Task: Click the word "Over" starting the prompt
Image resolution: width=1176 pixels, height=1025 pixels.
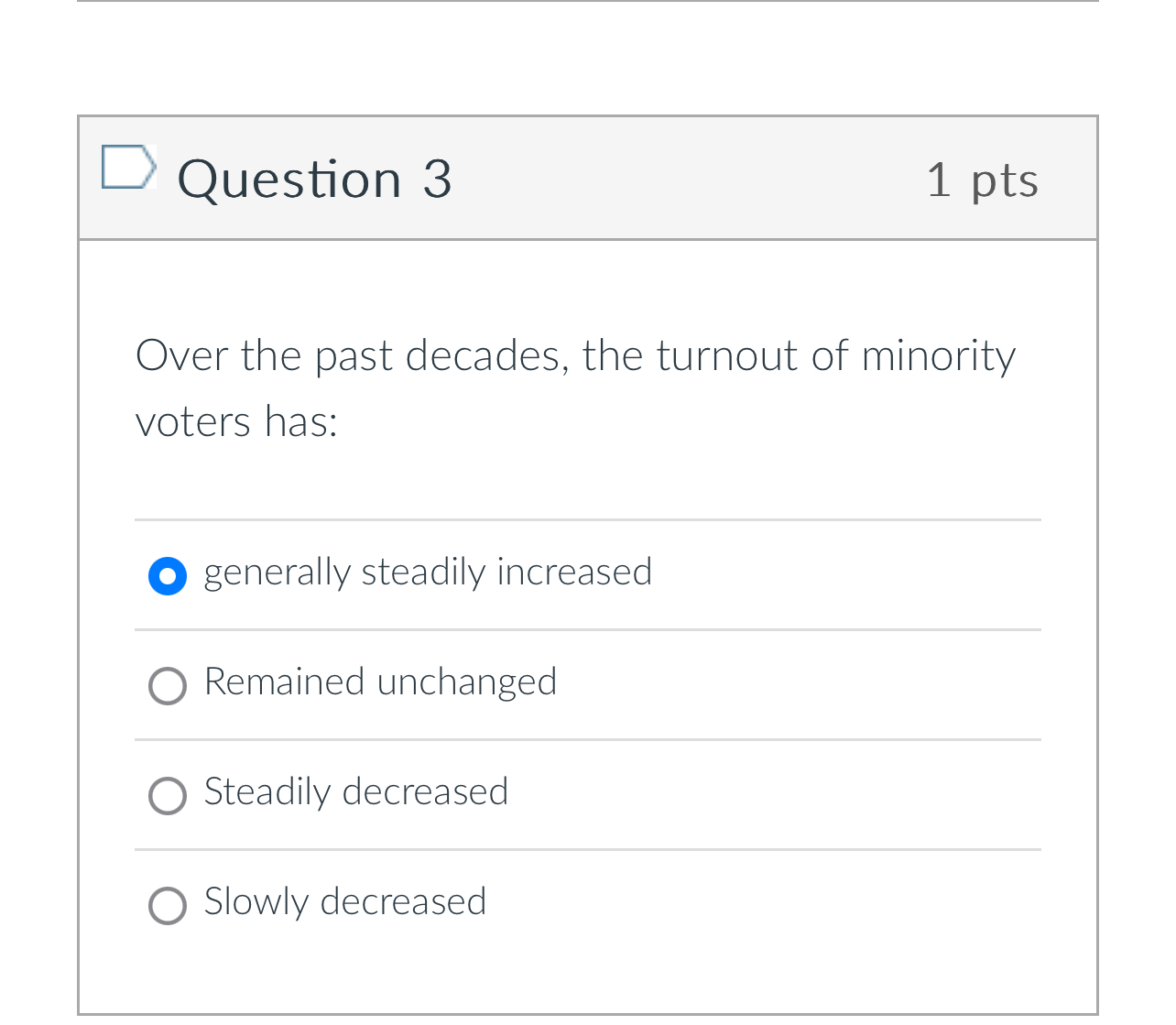Action: pyautogui.click(x=181, y=356)
